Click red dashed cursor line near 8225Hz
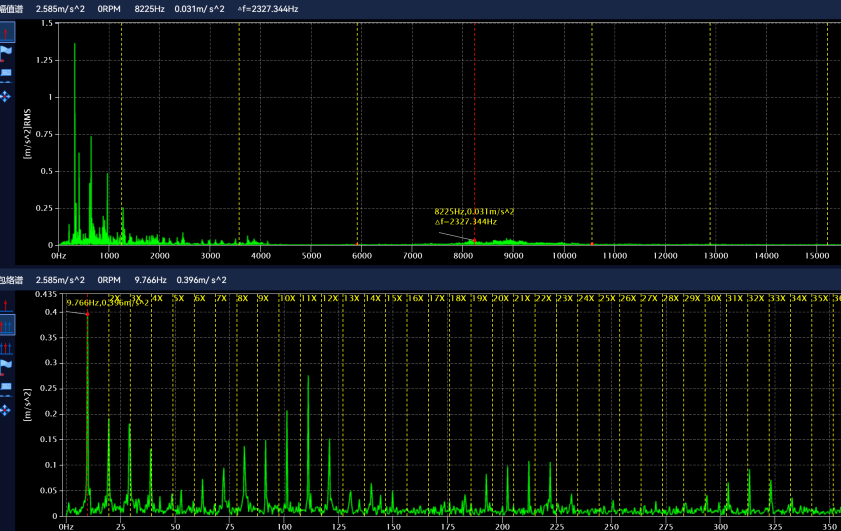Image resolution: width=841 pixels, height=531 pixels. (474, 130)
